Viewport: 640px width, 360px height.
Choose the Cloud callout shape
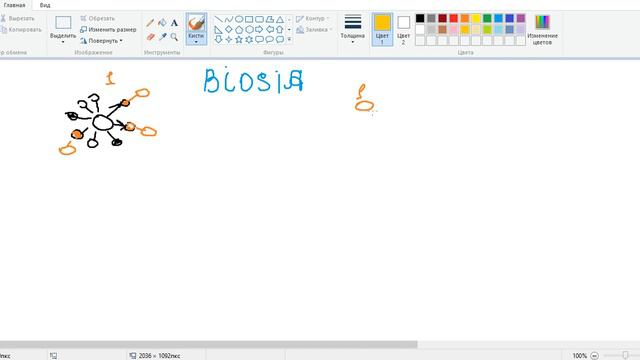(x=280, y=40)
